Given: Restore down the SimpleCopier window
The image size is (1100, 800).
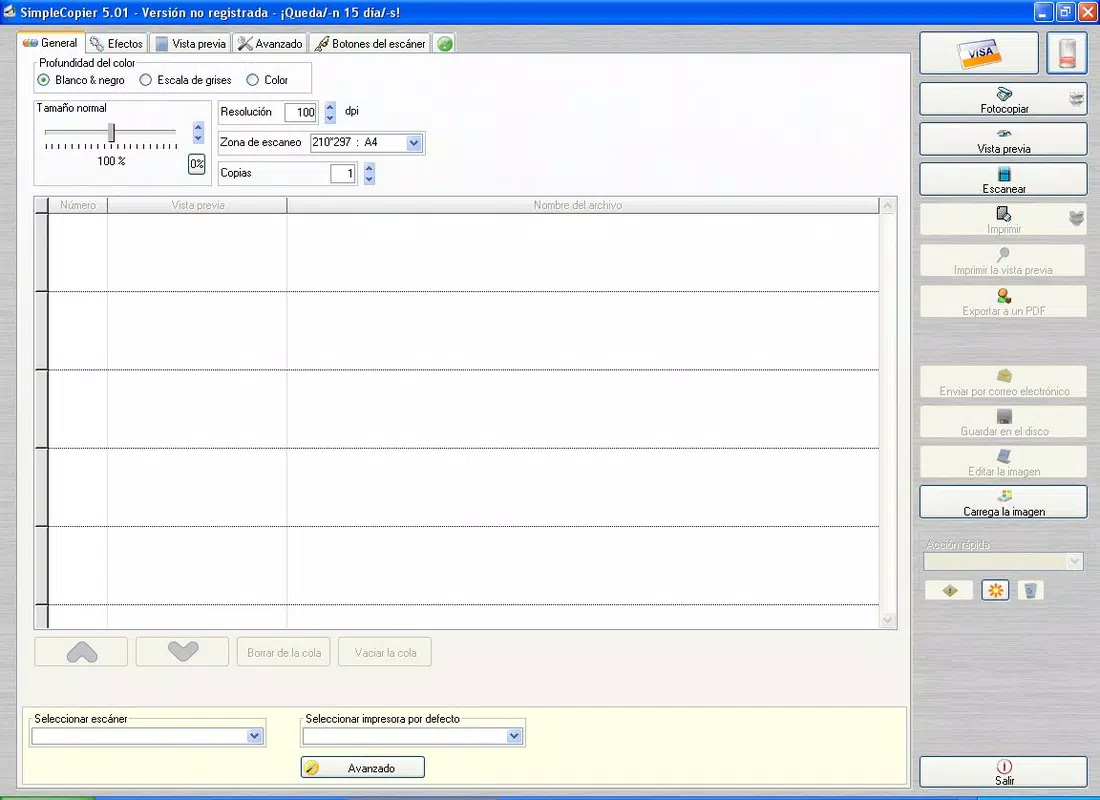Looking at the screenshot, I should (x=1065, y=12).
